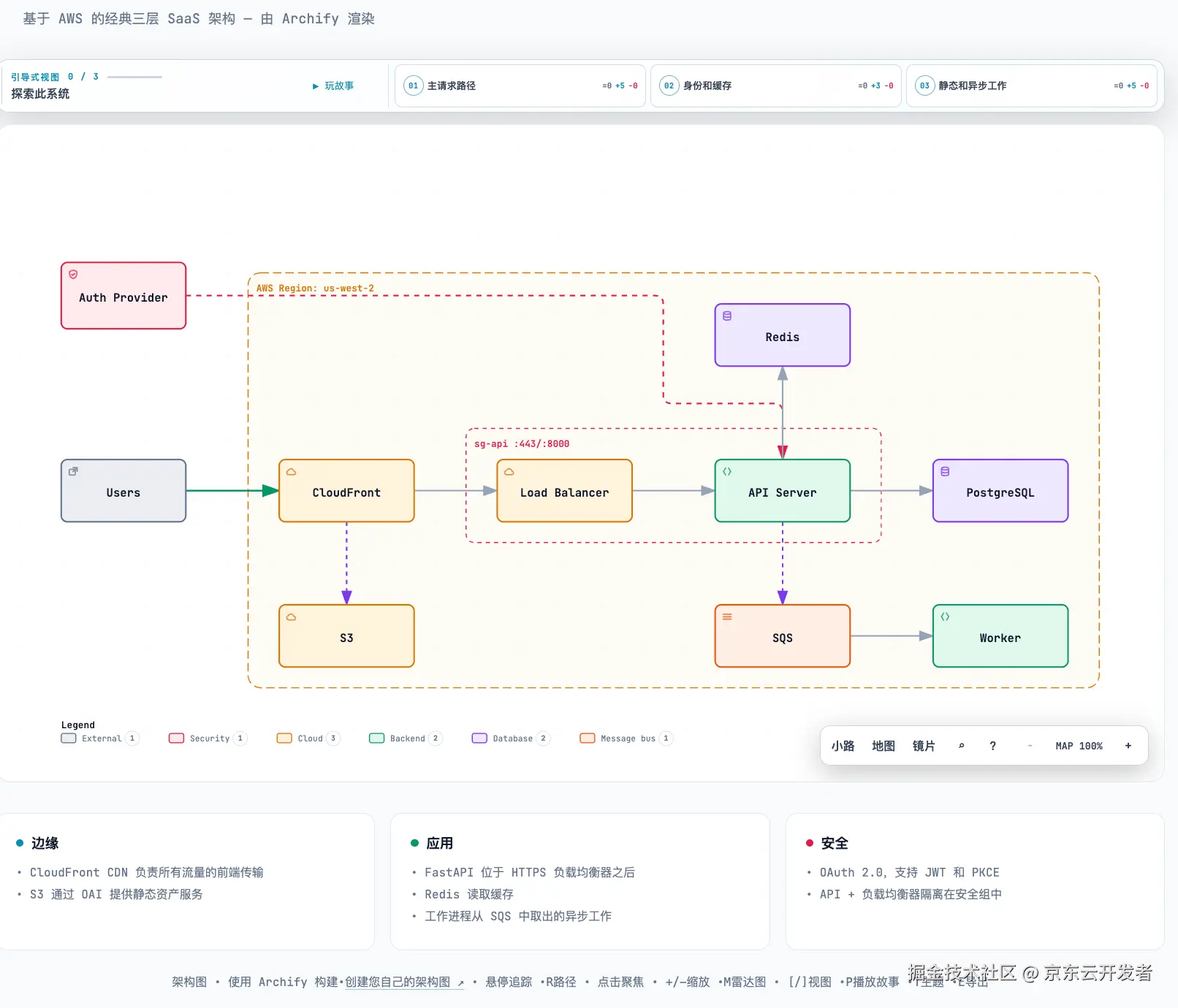Toggle External legend filter
The image size is (1178, 1008).
100,738
